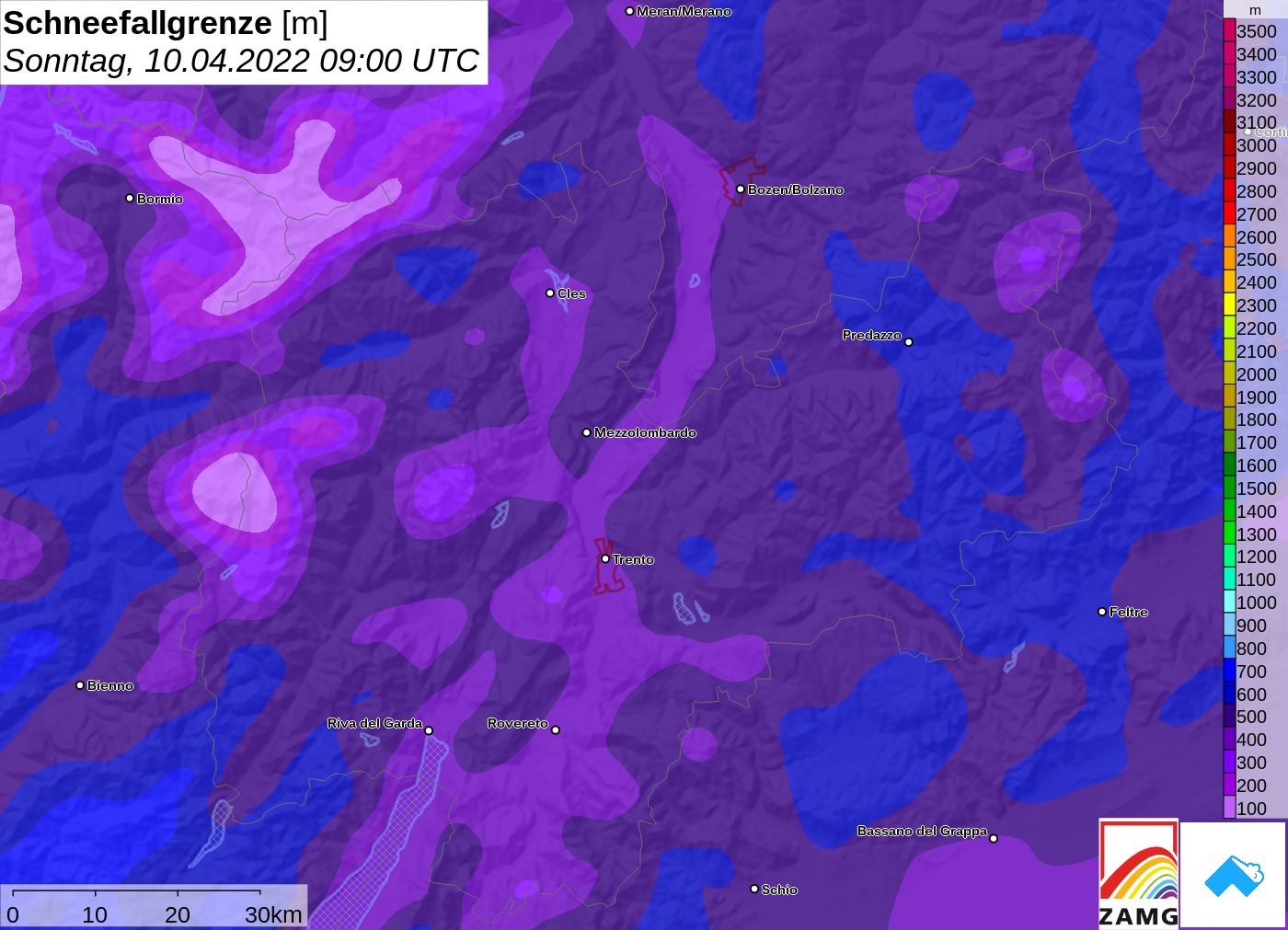Click the Meran/Merano marker dot
Screen dimensions: 1288x930
629,11
